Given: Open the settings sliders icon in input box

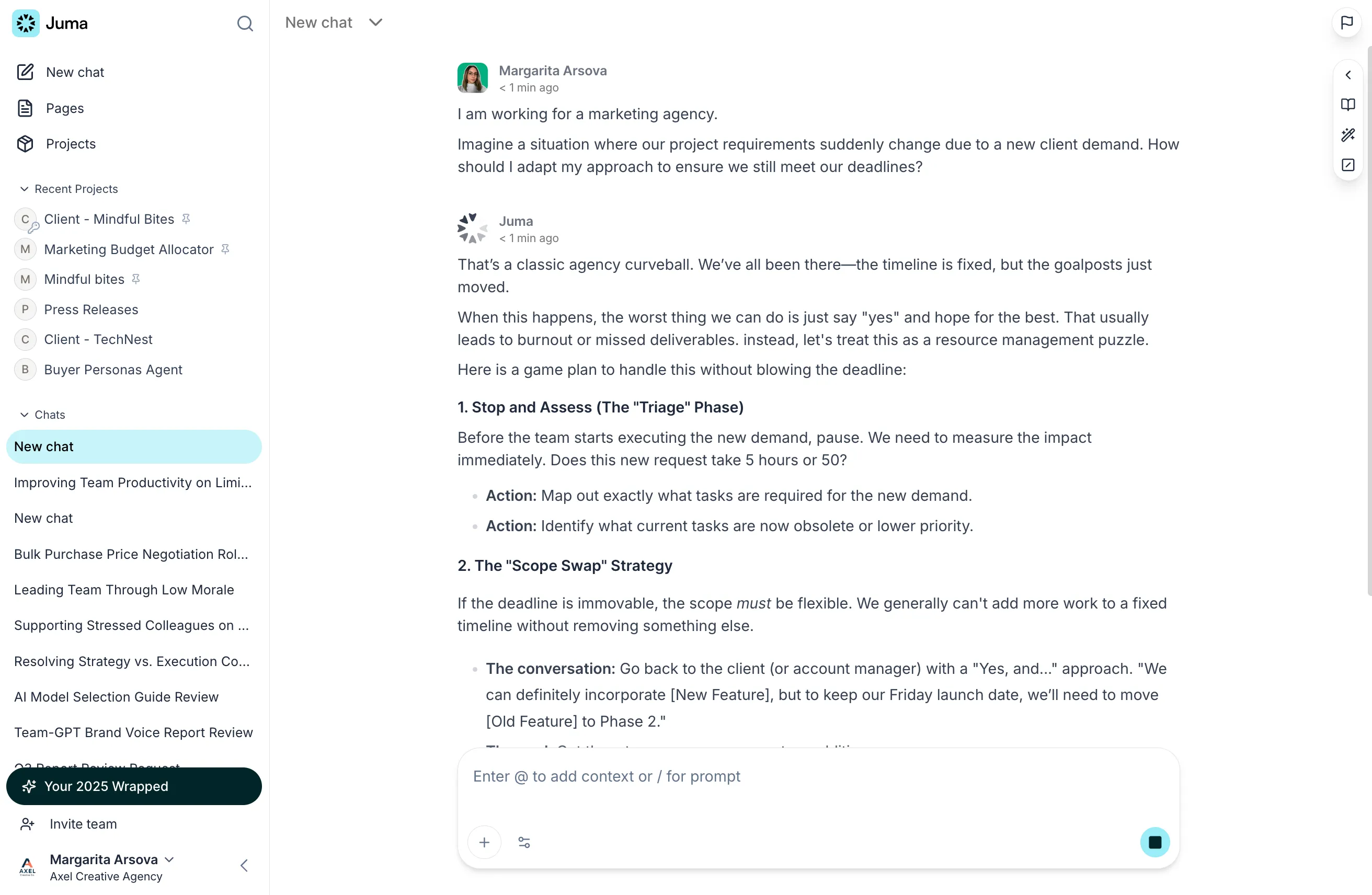Looking at the screenshot, I should point(524,843).
